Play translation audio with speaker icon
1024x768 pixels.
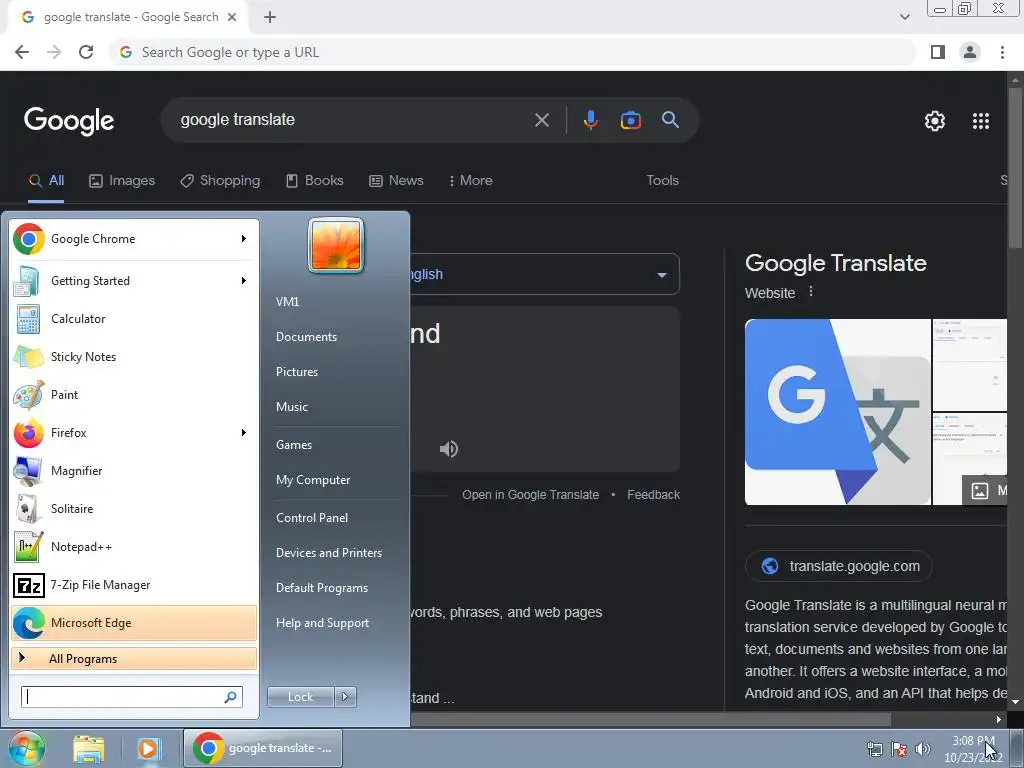pos(449,449)
